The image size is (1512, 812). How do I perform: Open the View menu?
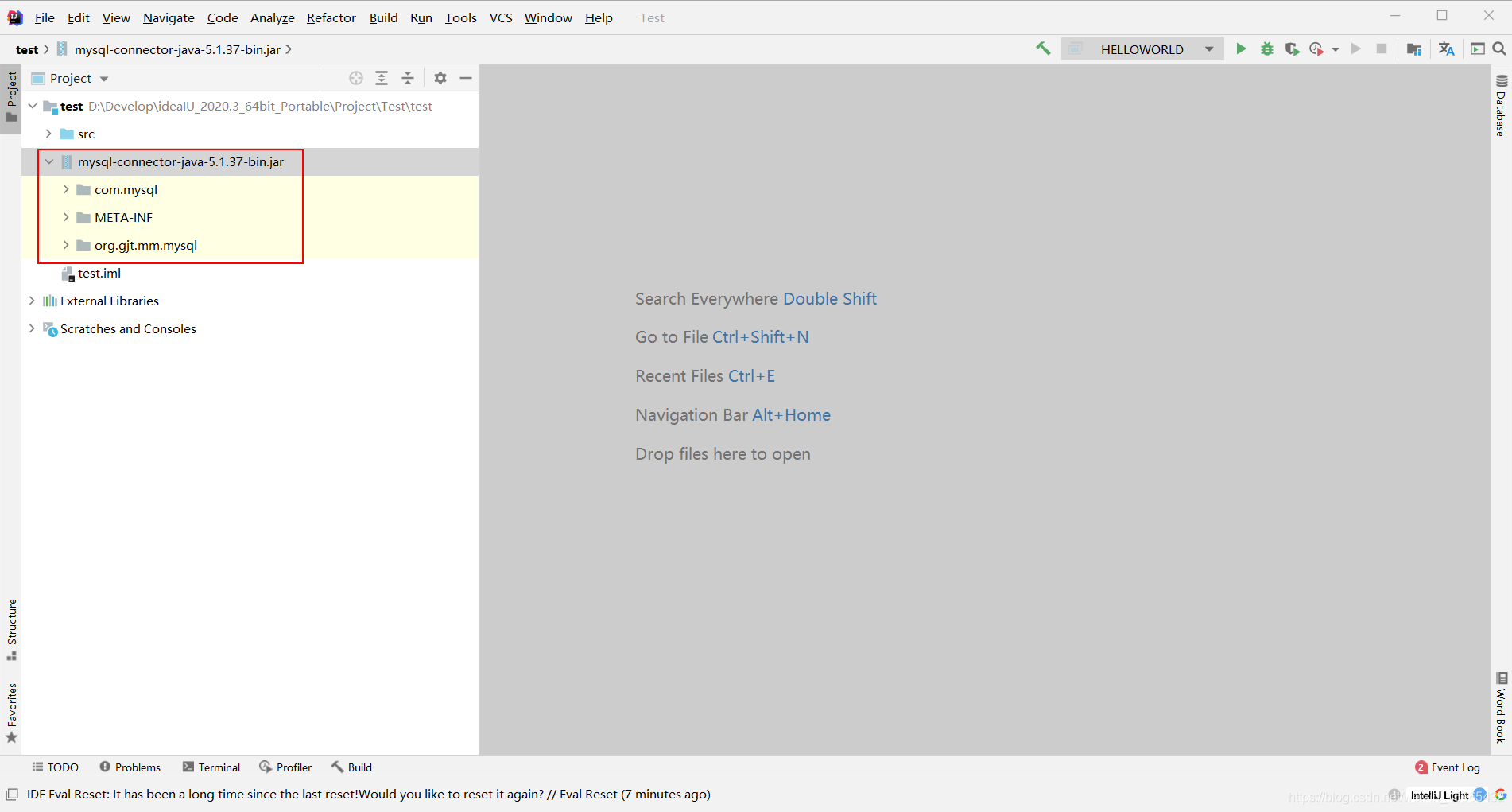[x=116, y=17]
